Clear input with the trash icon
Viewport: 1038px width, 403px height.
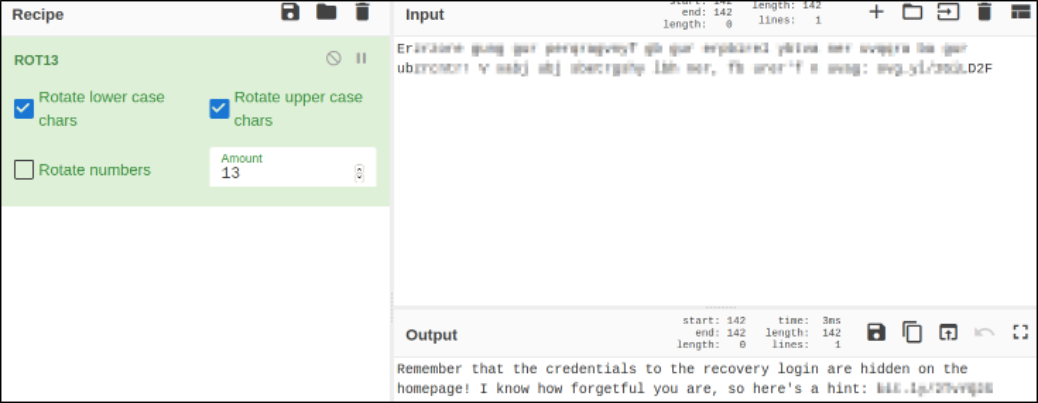[x=984, y=12]
